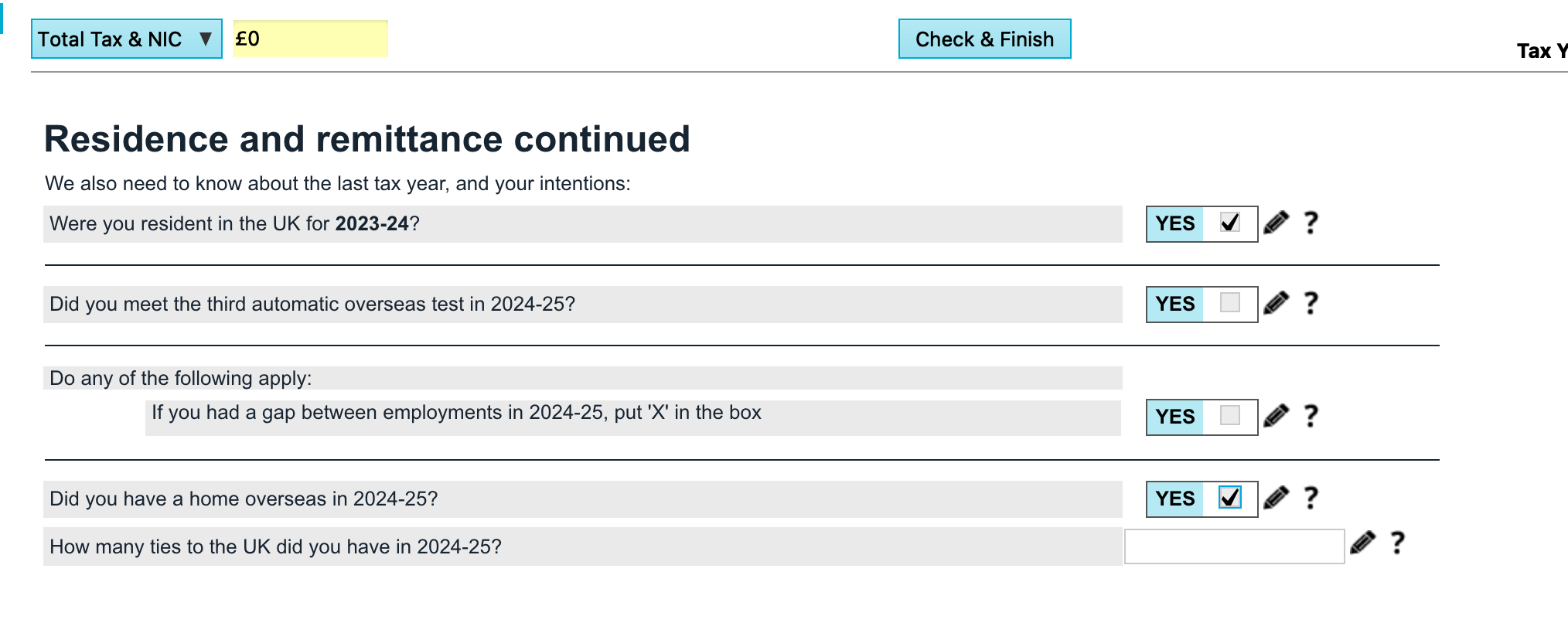Open help for UK resident 2023-24 question
1568x623 pixels.
1311,223
